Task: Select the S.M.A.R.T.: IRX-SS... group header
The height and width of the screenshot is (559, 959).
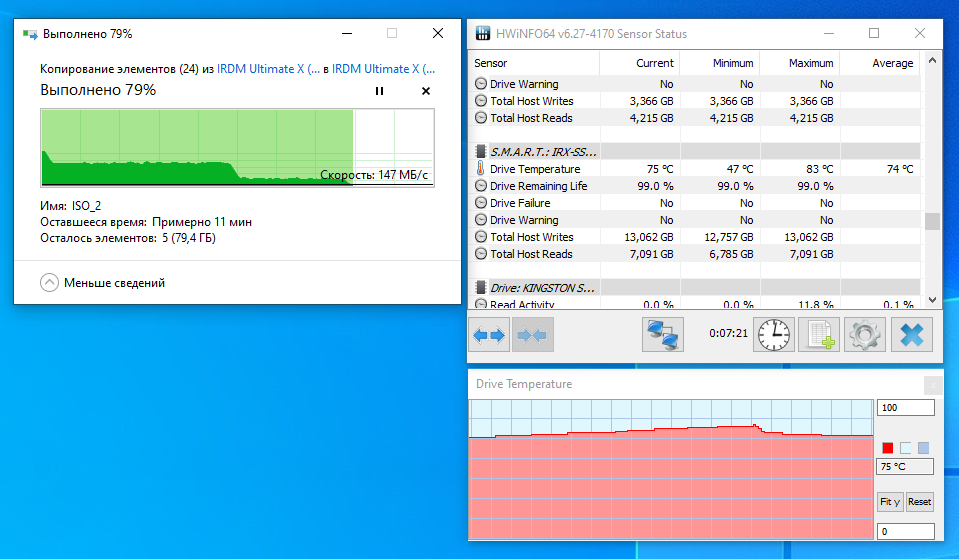Action: [x=695, y=152]
